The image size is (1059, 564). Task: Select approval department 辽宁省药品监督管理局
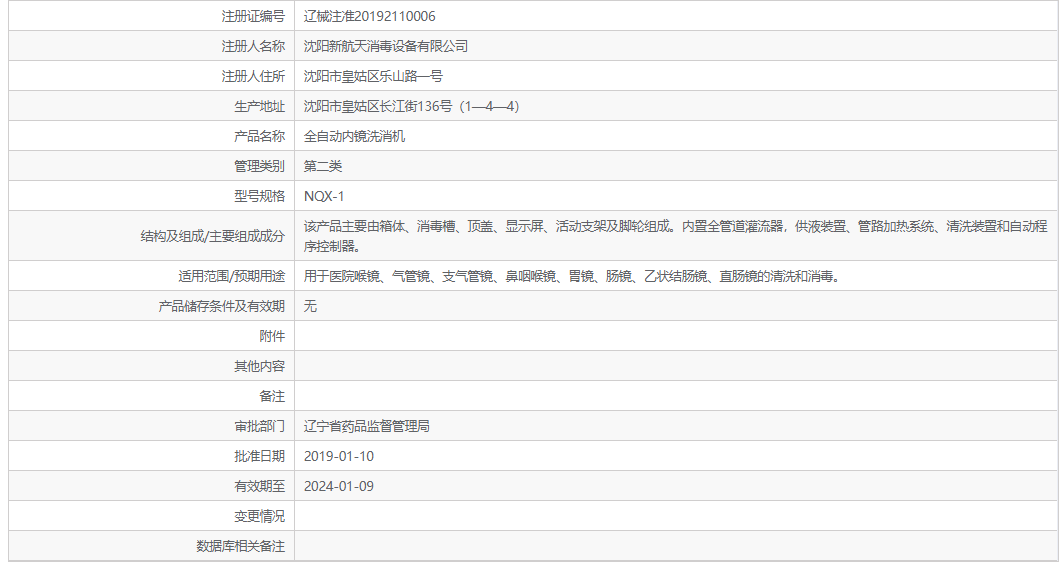coord(367,426)
